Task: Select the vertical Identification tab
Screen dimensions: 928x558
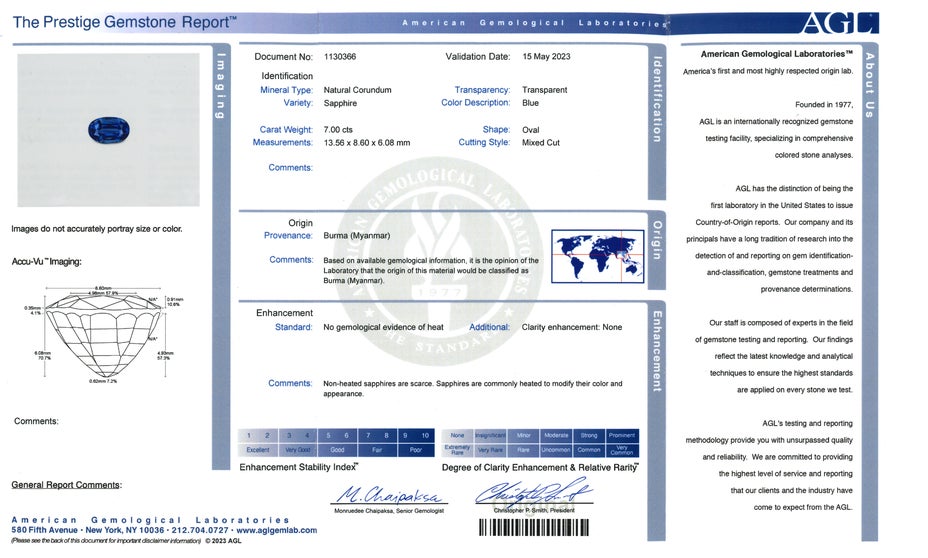Action: [x=657, y=98]
